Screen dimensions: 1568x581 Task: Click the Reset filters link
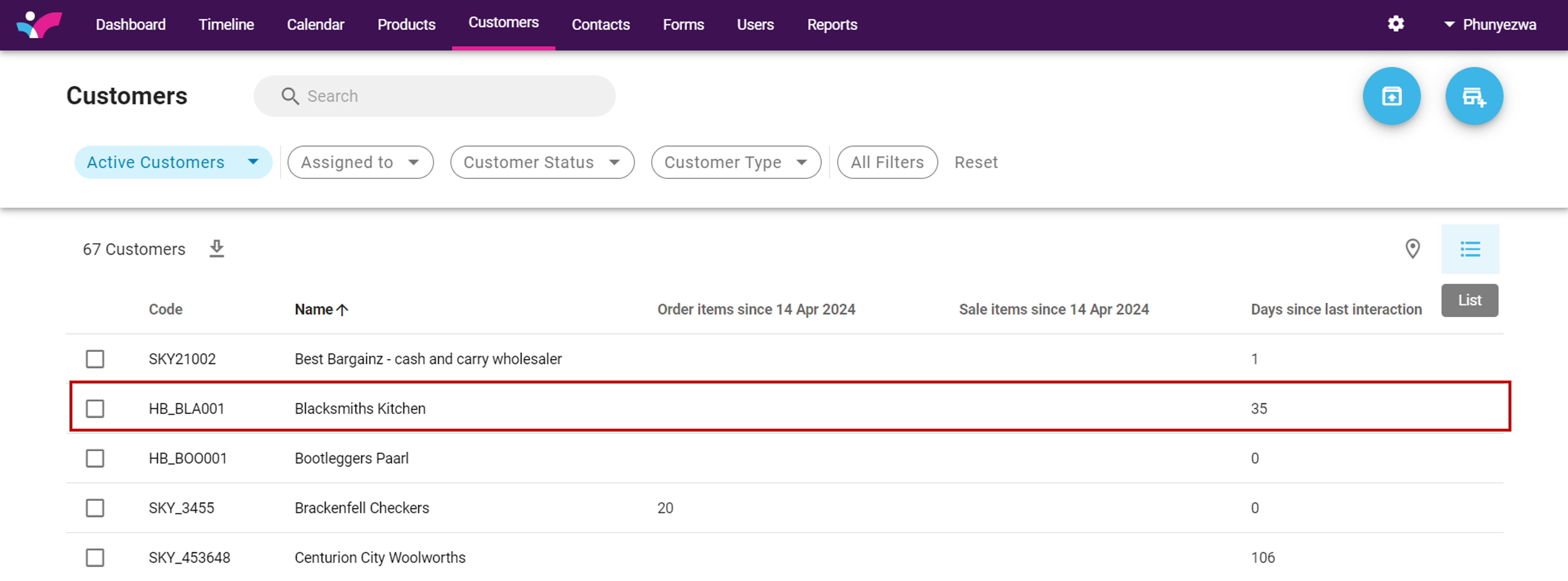(975, 163)
